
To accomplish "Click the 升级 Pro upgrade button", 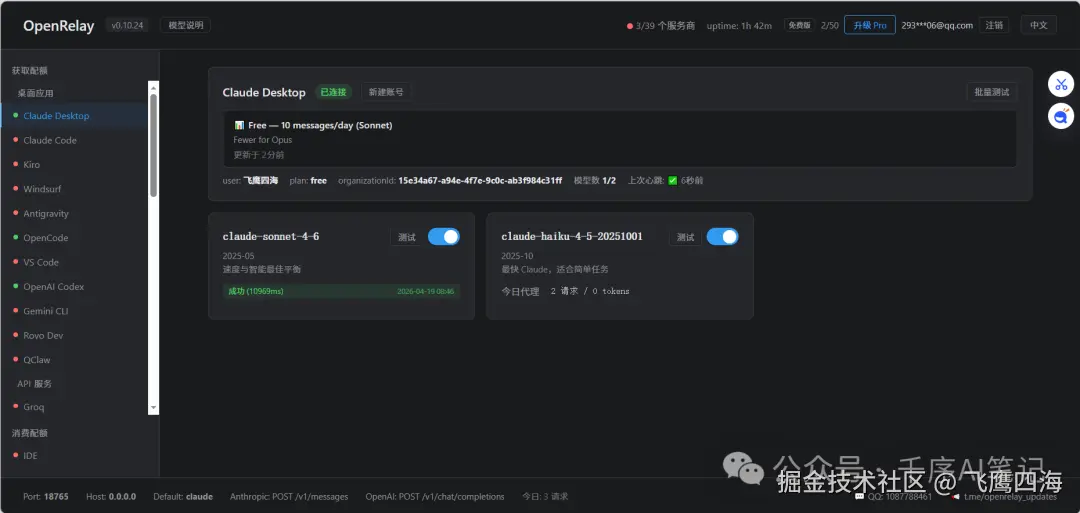I will click(869, 25).
